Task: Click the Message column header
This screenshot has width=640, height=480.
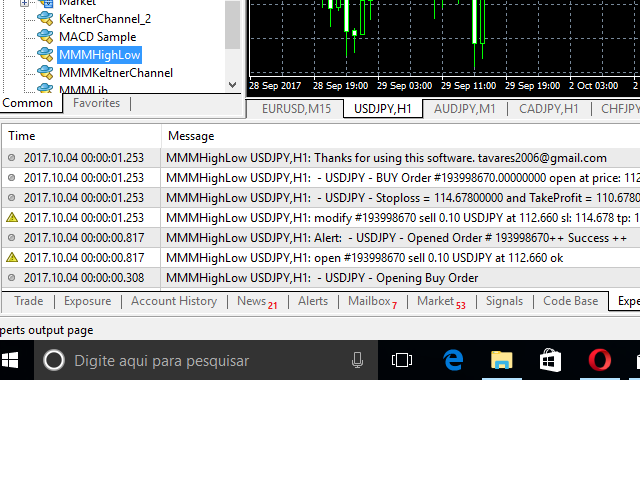Action: coord(401,136)
